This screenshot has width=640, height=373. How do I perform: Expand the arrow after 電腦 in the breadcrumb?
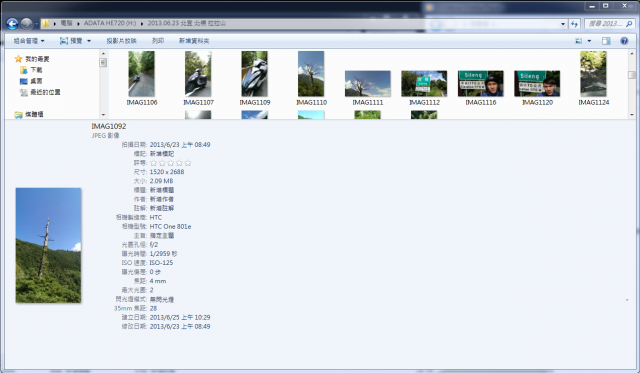[x=78, y=24]
